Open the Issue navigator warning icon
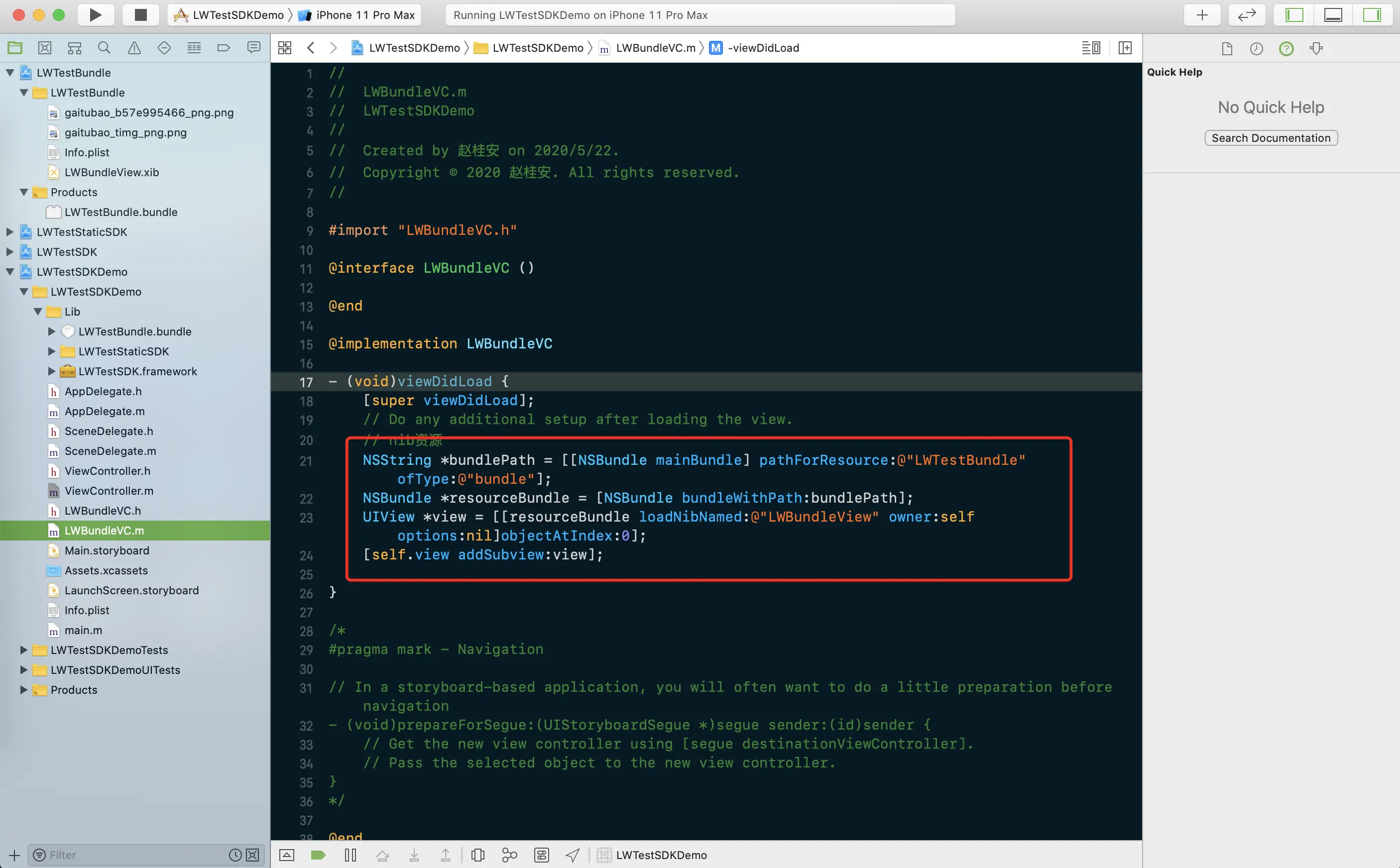Image resolution: width=1400 pixels, height=868 pixels. [x=134, y=48]
